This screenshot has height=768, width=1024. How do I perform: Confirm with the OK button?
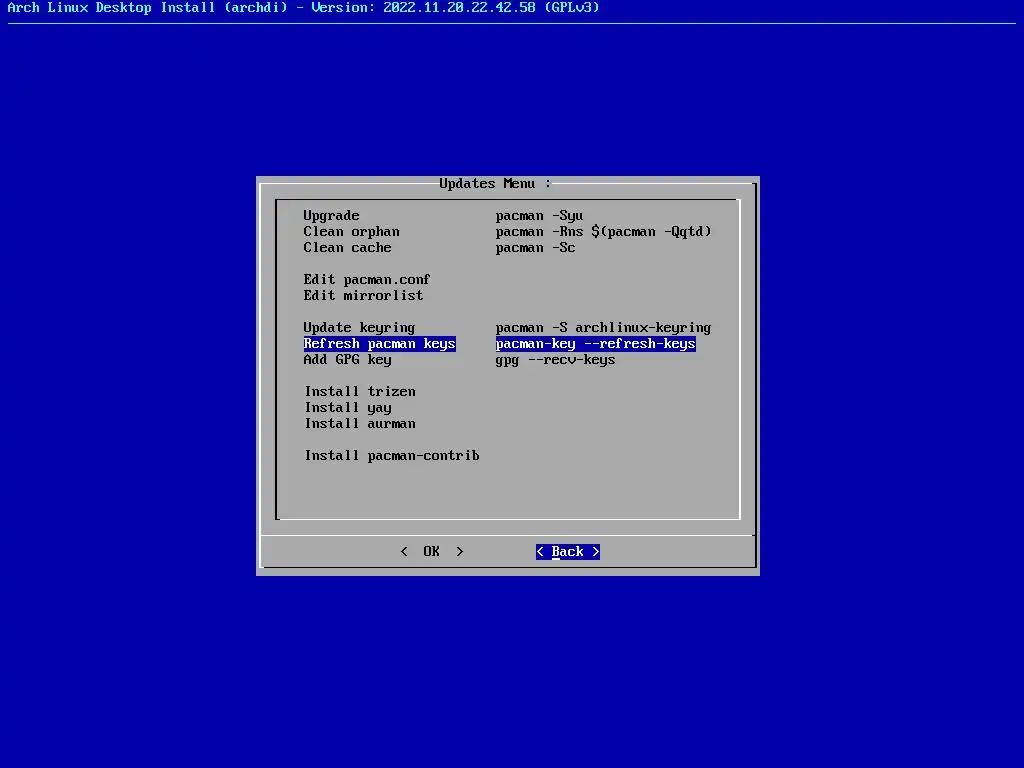coord(432,551)
